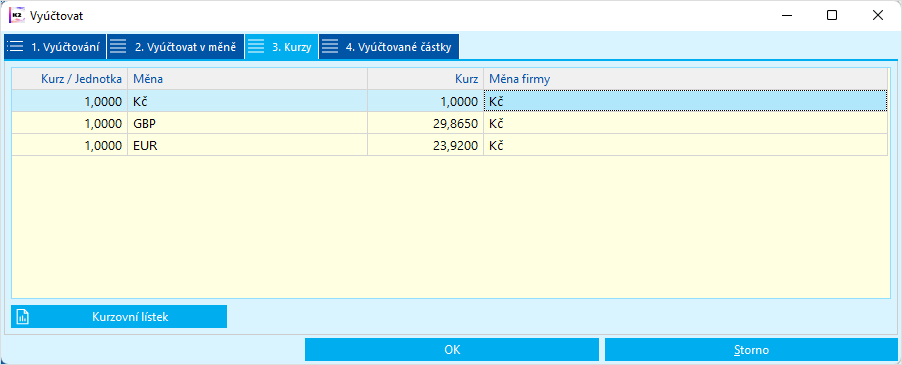The height and width of the screenshot is (365, 902).
Task: Select the EUR currency cell
Action: (247, 145)
